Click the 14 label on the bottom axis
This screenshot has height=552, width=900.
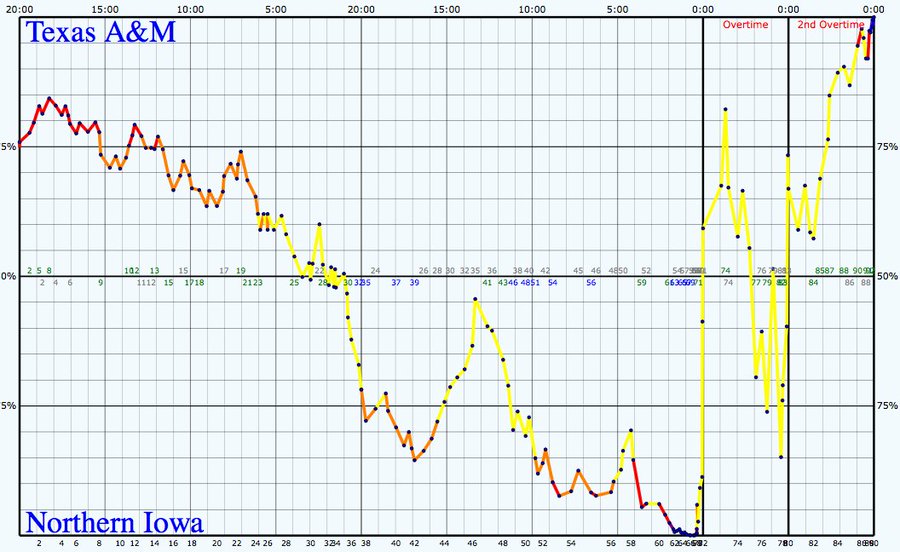point(154,543)
